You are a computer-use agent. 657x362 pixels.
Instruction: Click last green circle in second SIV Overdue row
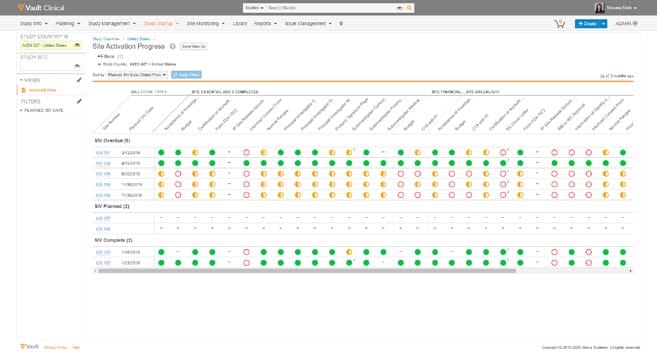623,163
